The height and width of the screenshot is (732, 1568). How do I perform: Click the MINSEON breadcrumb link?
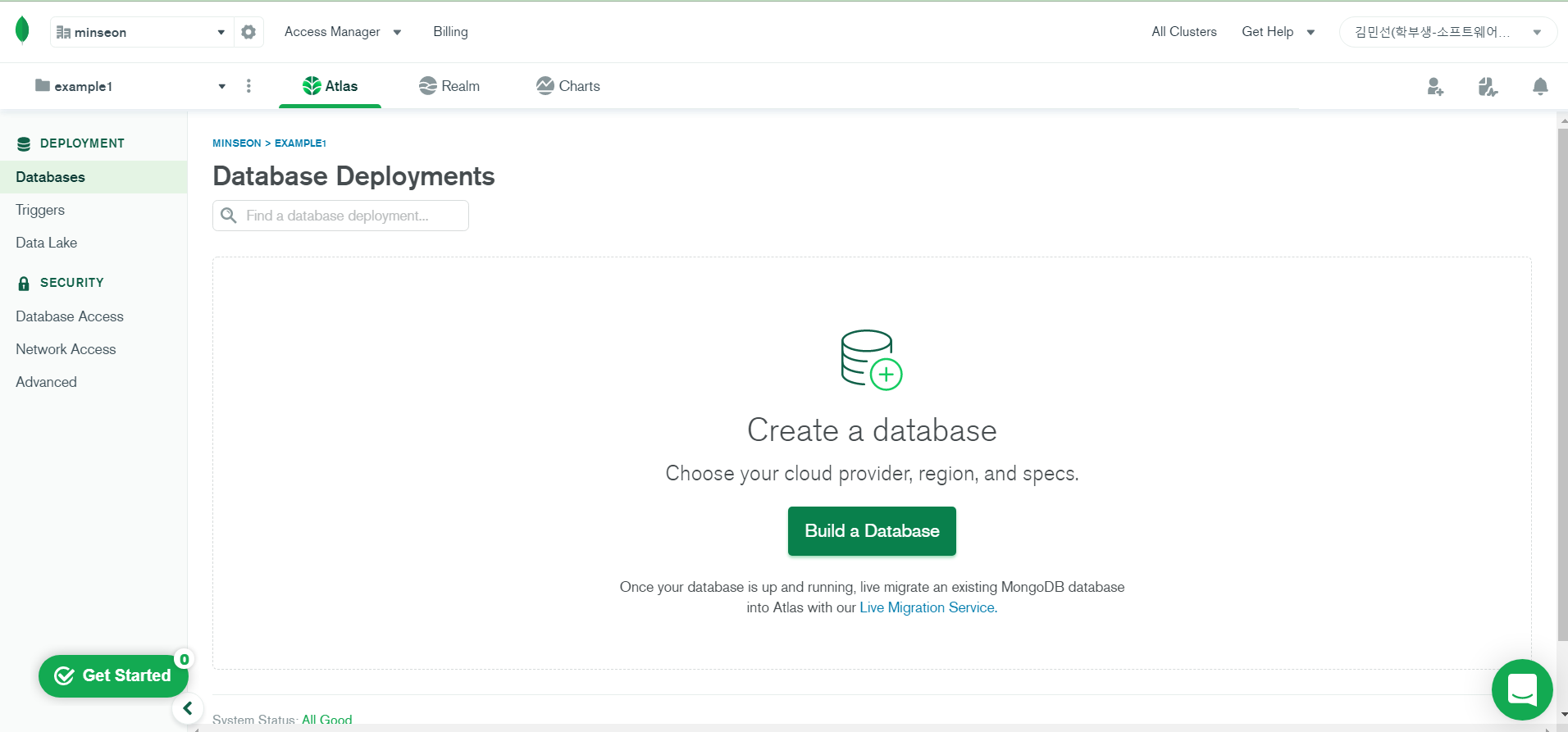237,143
